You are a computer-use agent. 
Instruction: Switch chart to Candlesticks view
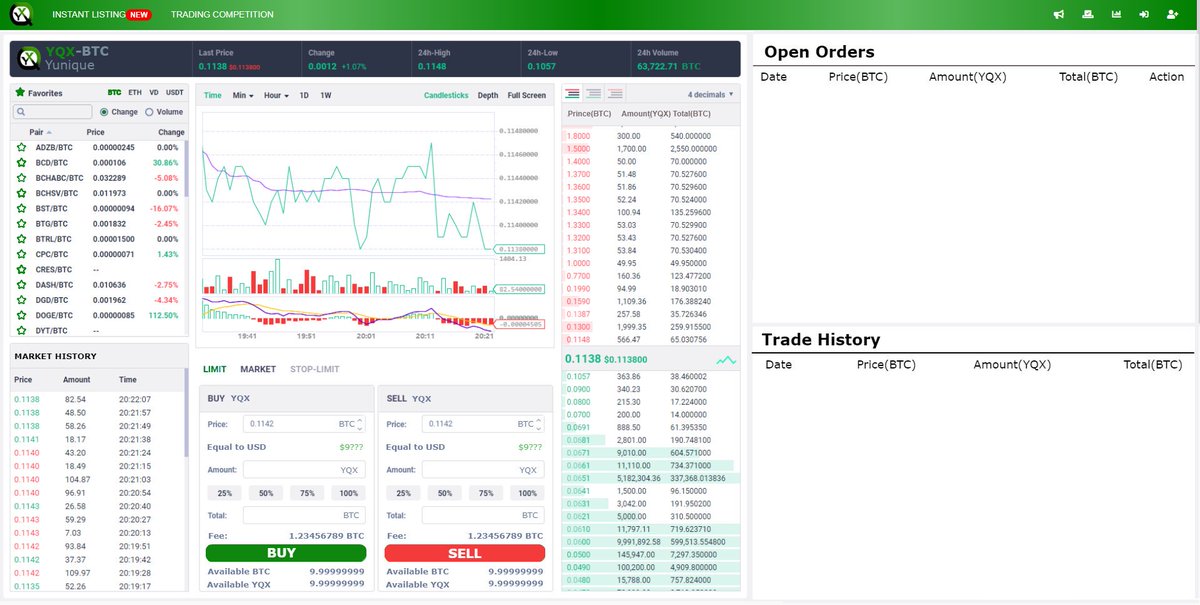coord(446,95)
